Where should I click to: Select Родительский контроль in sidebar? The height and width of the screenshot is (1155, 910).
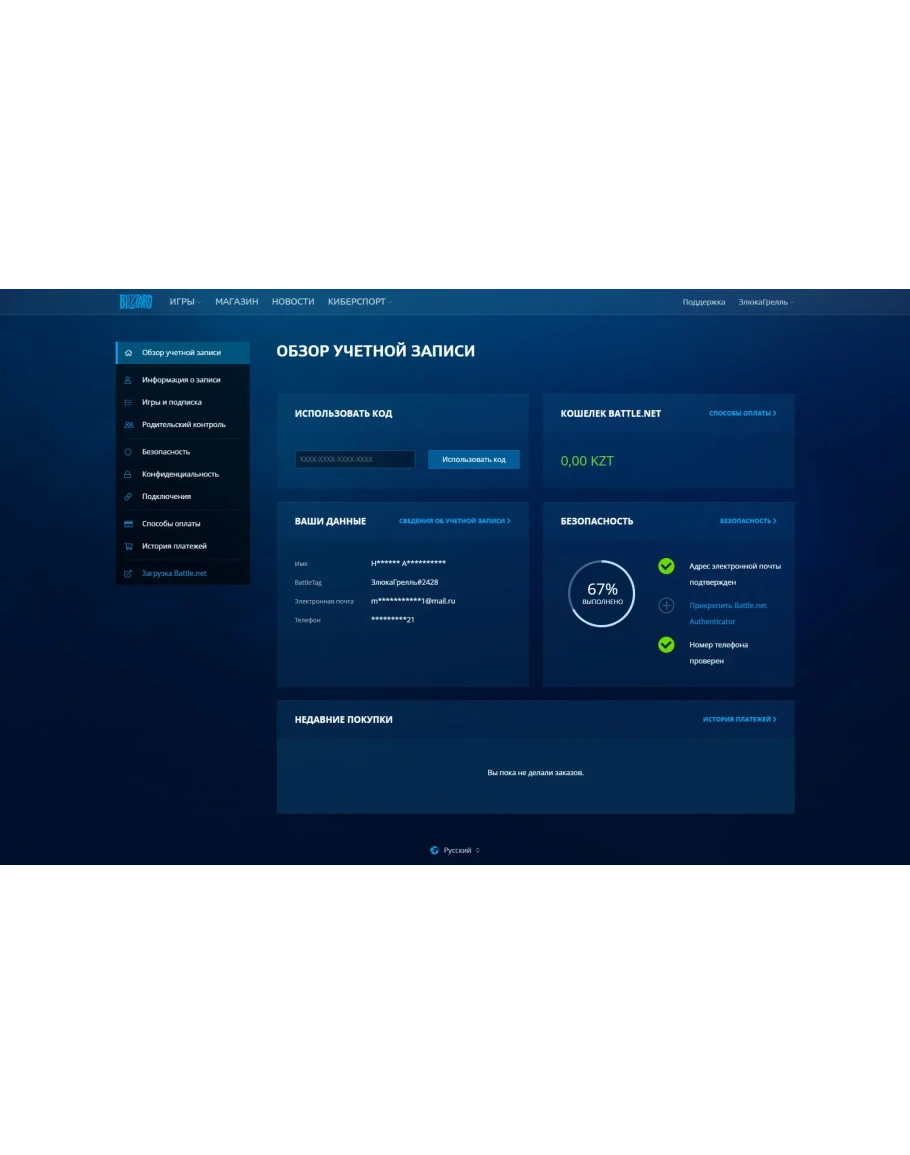[x=183, y=424]
